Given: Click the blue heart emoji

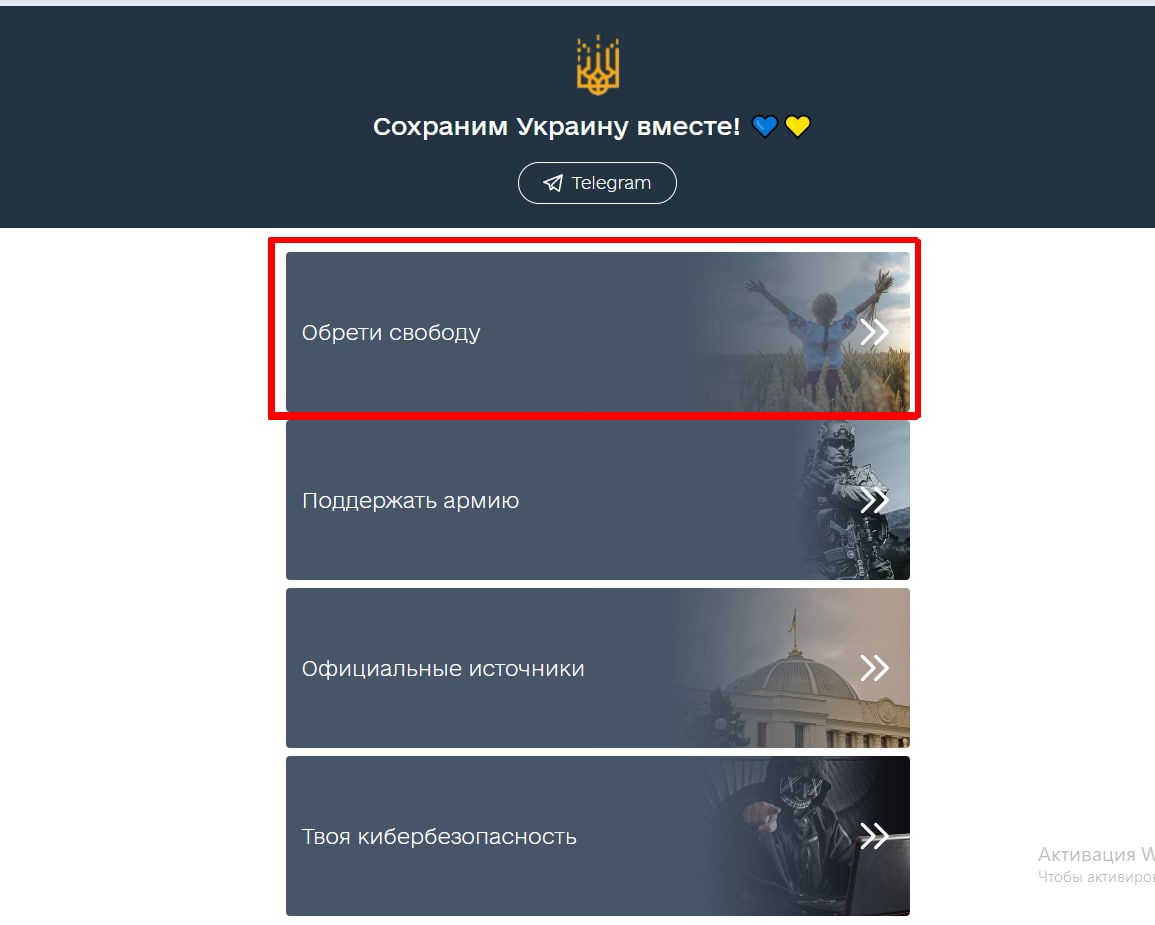Looking at the screenshot, I should pos(765,127).
